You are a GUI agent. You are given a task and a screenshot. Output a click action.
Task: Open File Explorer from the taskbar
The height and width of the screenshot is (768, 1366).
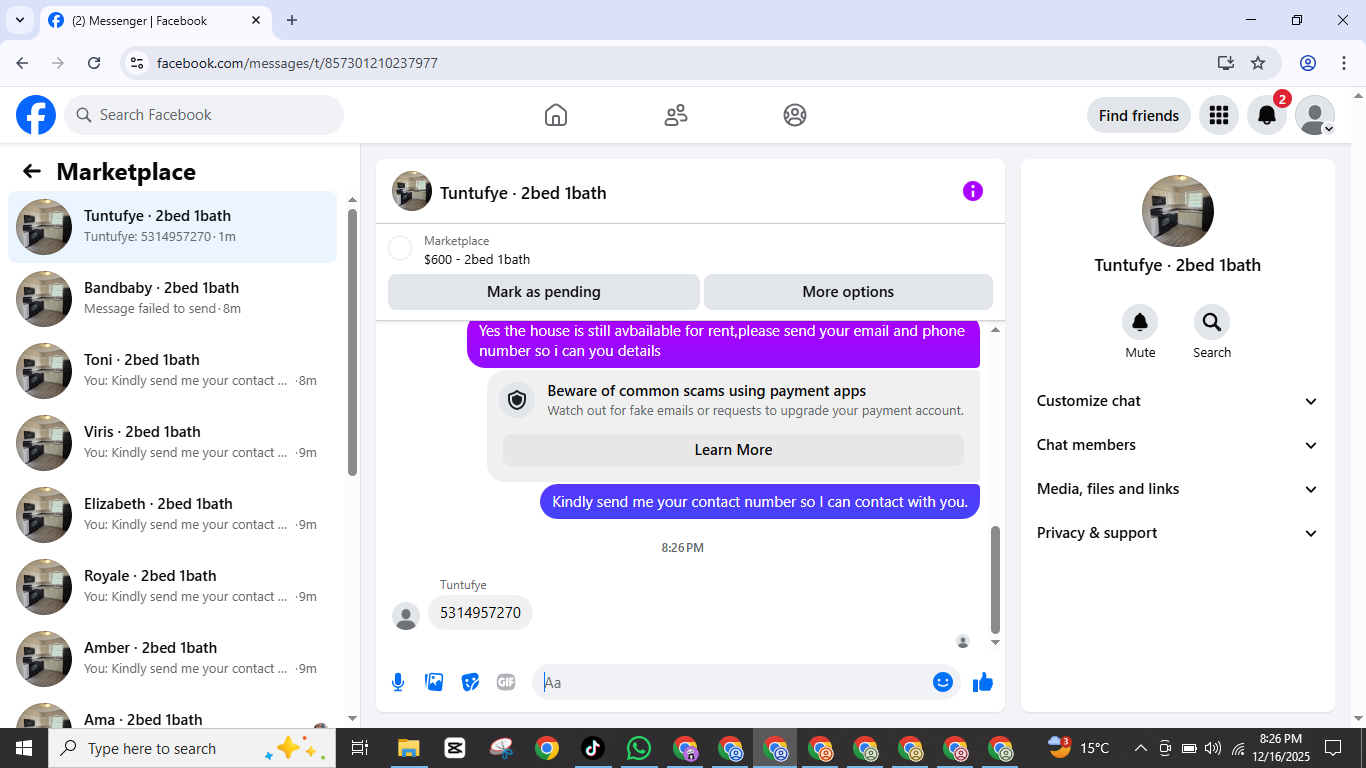tap(408, 748)
